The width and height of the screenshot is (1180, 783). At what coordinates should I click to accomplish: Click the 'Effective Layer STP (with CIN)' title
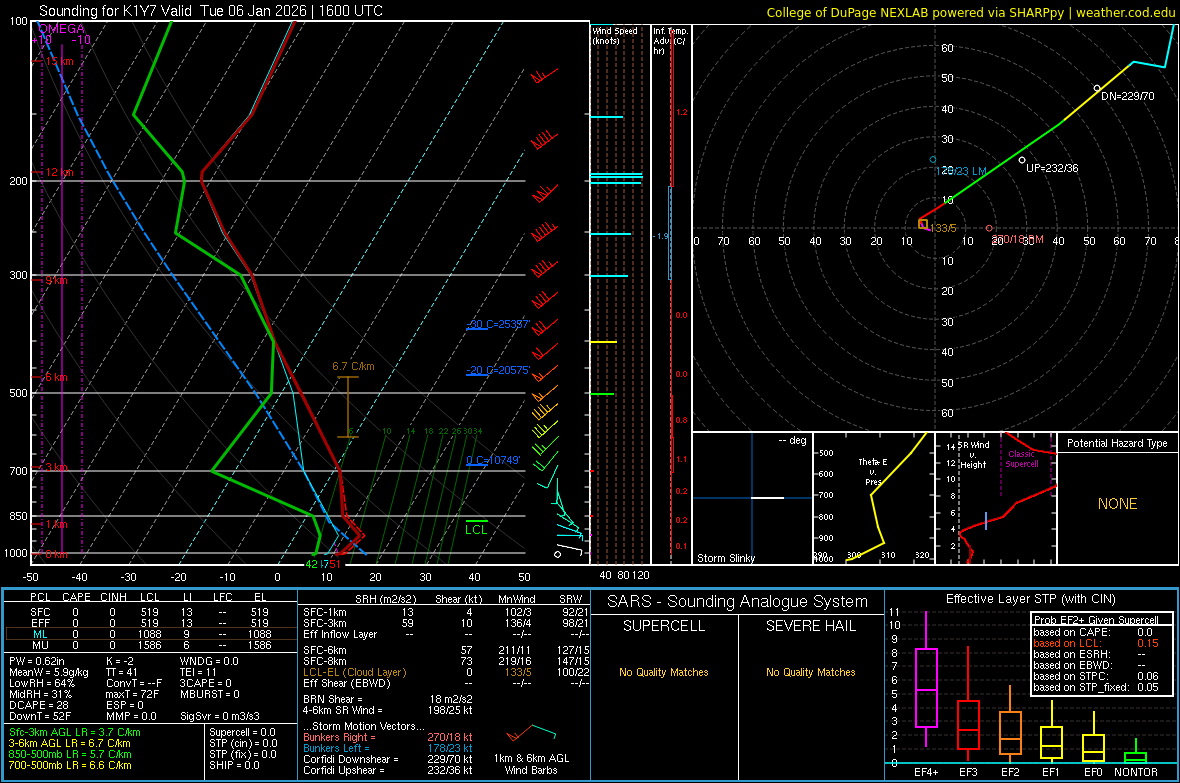click(1030, 599)
